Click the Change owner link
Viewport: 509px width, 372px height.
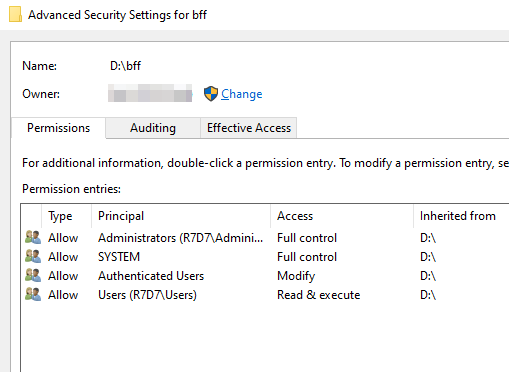(x=242, y=94)
